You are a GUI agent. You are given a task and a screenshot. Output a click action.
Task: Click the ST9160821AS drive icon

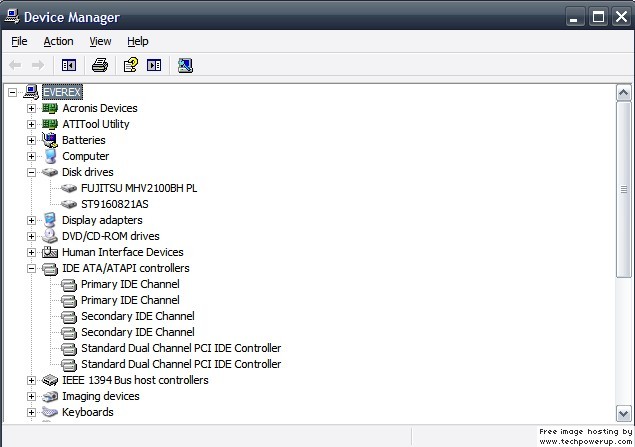(69, 204)
